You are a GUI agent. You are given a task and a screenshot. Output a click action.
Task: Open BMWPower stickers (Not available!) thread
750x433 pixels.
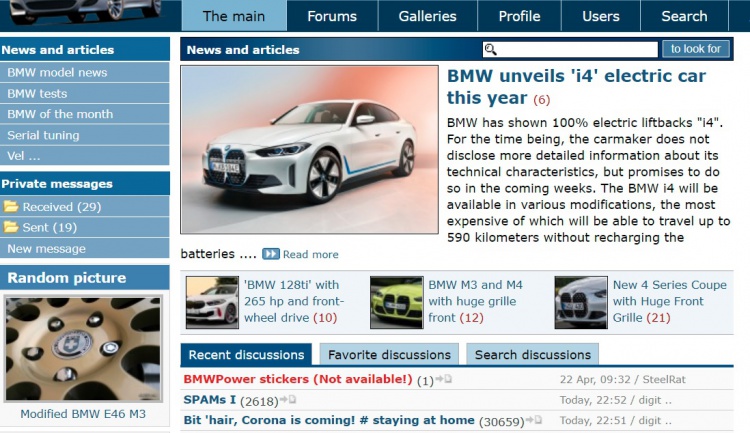(x=298, y=379)
